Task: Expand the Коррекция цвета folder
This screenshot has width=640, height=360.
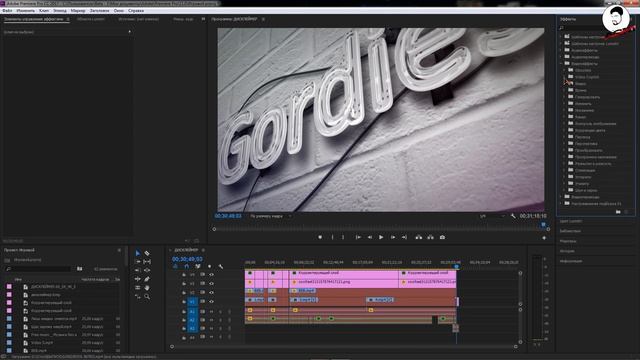Action: tap(565, 130)
